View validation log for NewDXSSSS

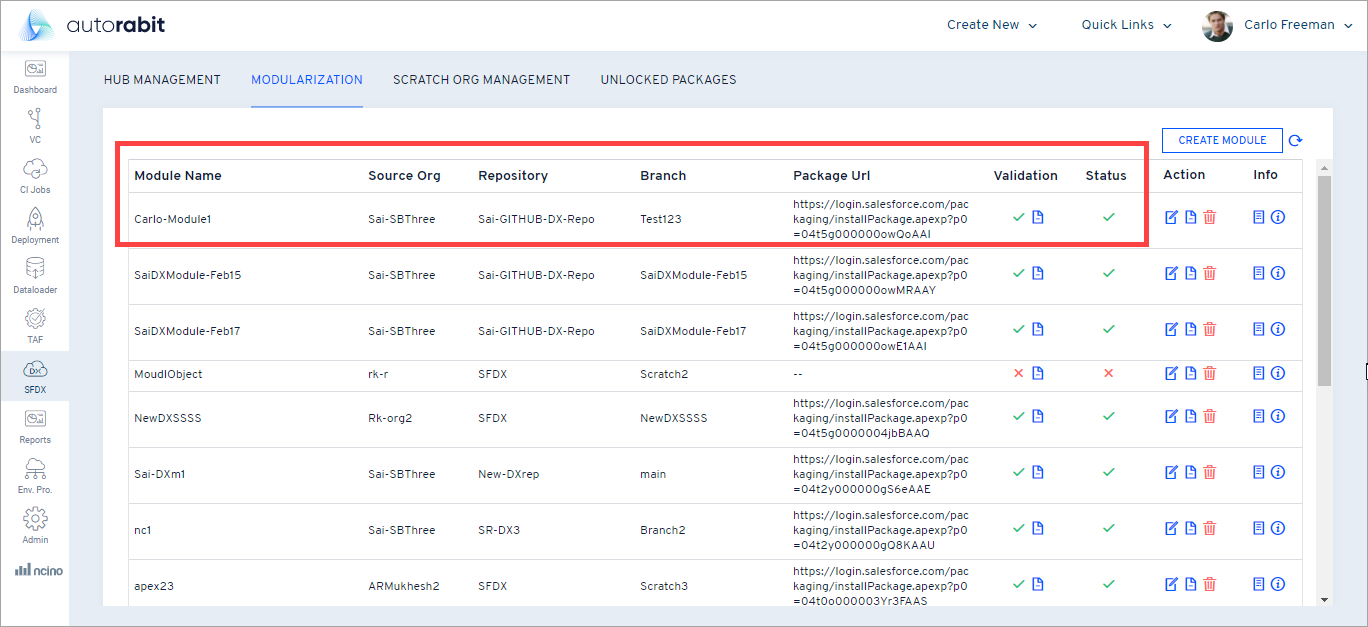[x=1038, y=416]
